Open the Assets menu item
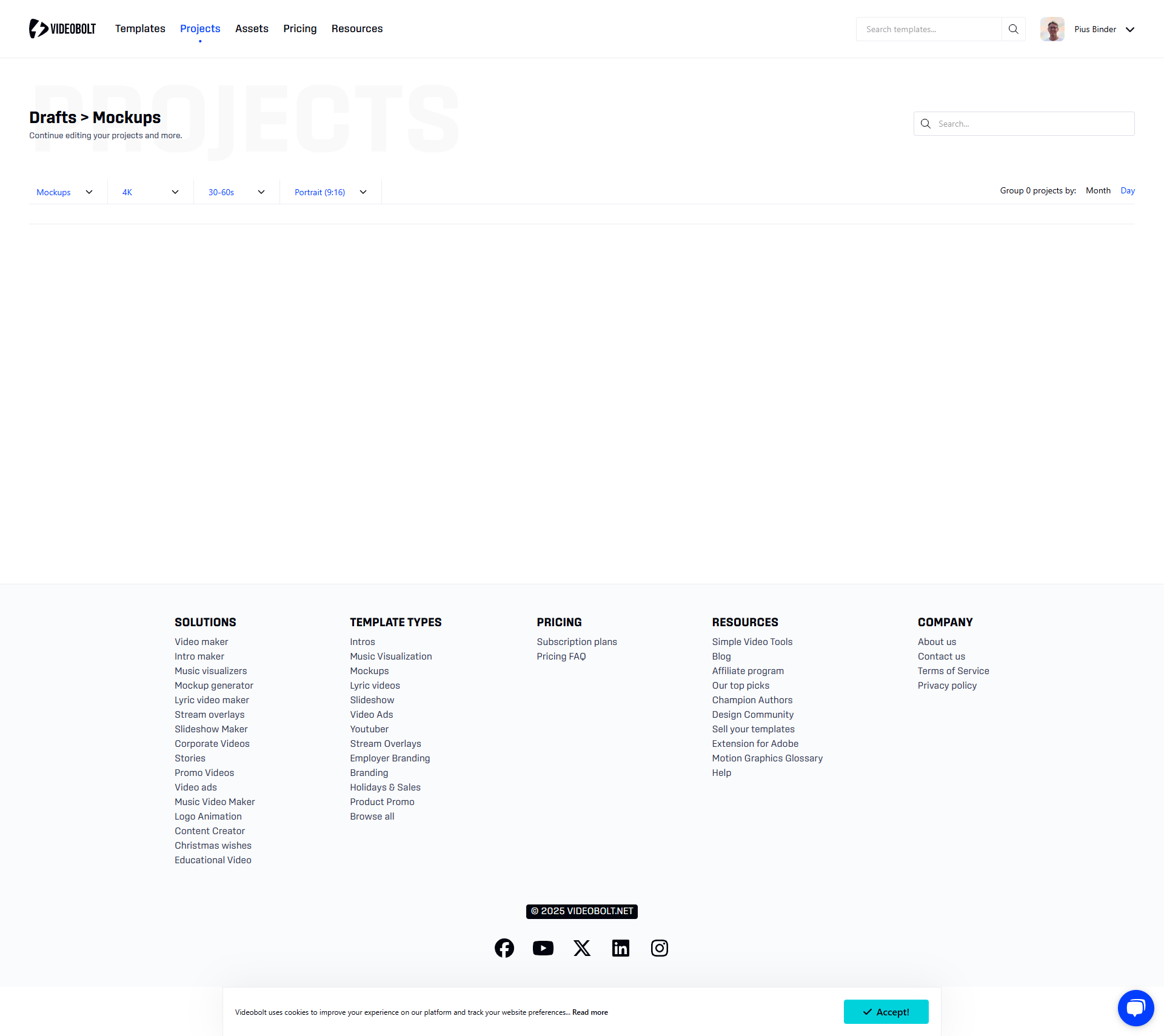 coord(252,28)
